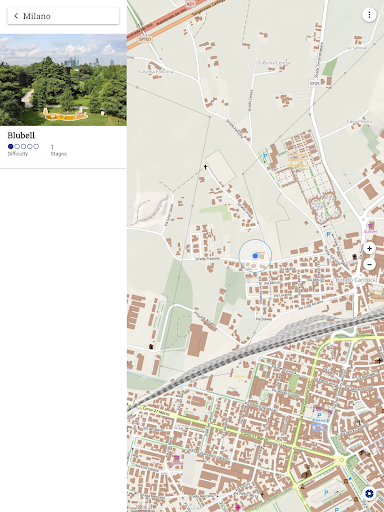Viewport: 384px width, 512px height.
Task: Zoom out with the minus button
Action: coord(369,264)
